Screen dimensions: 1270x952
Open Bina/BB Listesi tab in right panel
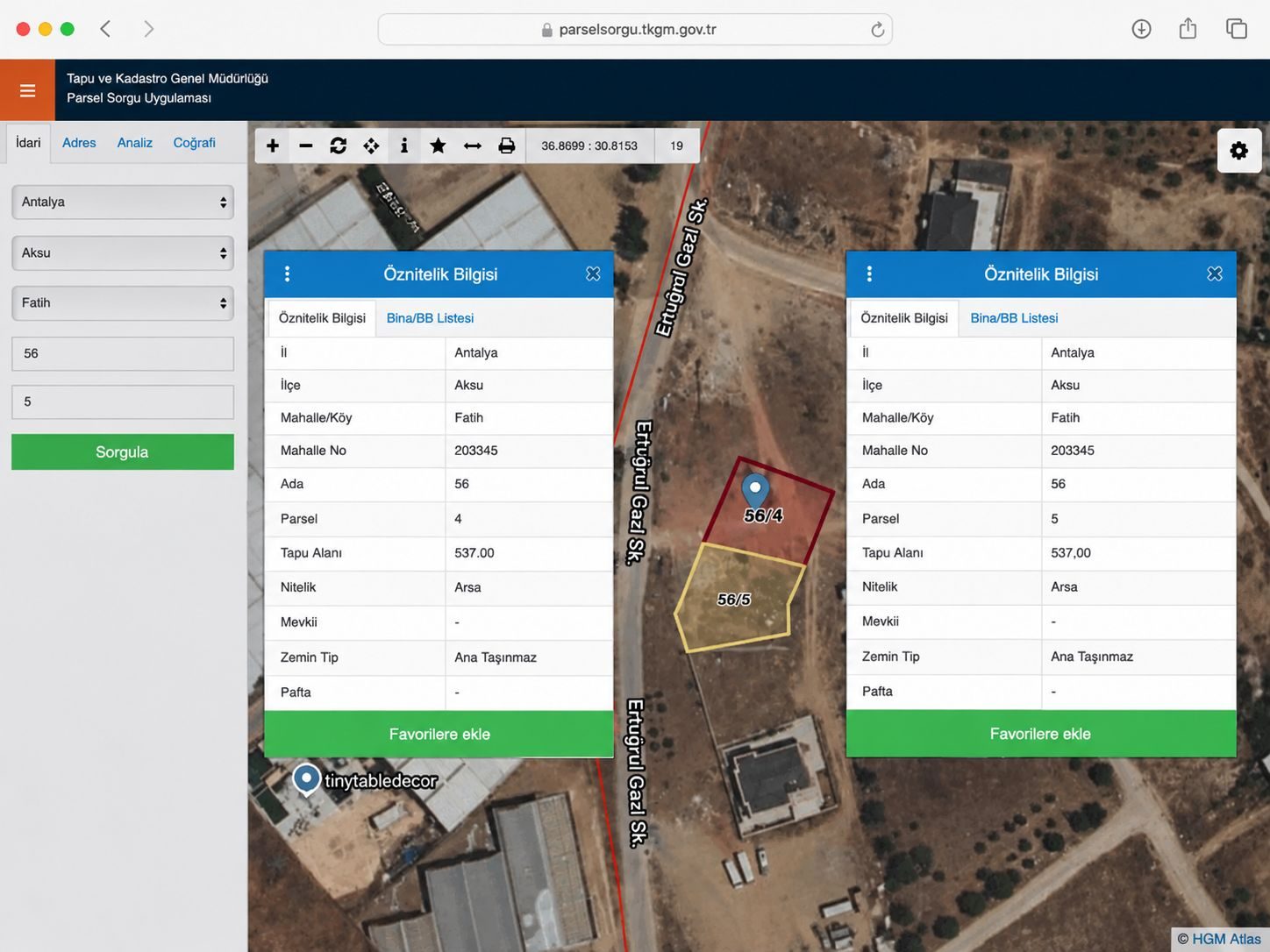click(1014, 318)
